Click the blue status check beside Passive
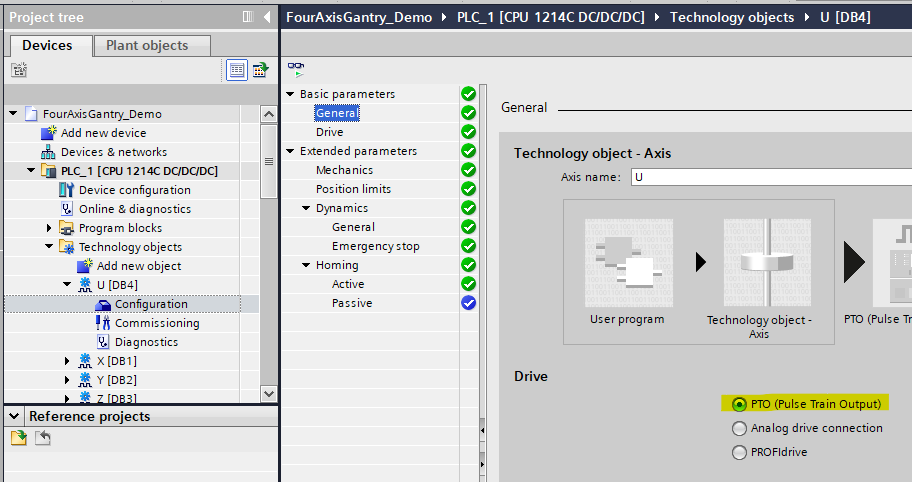This screenshot has height=482, width=912. (x=468, y=303)
